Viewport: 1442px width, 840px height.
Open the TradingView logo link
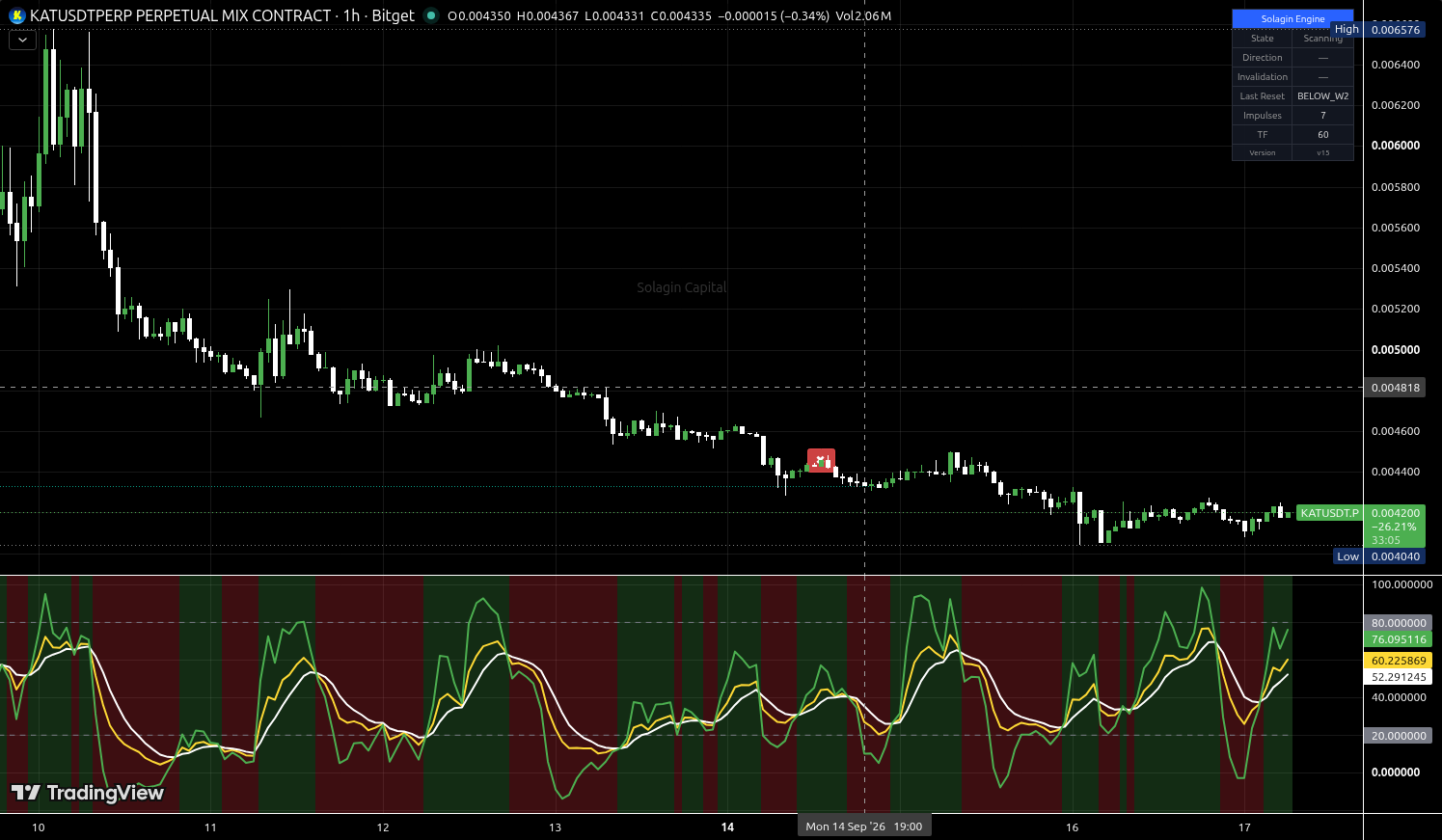click(x=88, y=793)
